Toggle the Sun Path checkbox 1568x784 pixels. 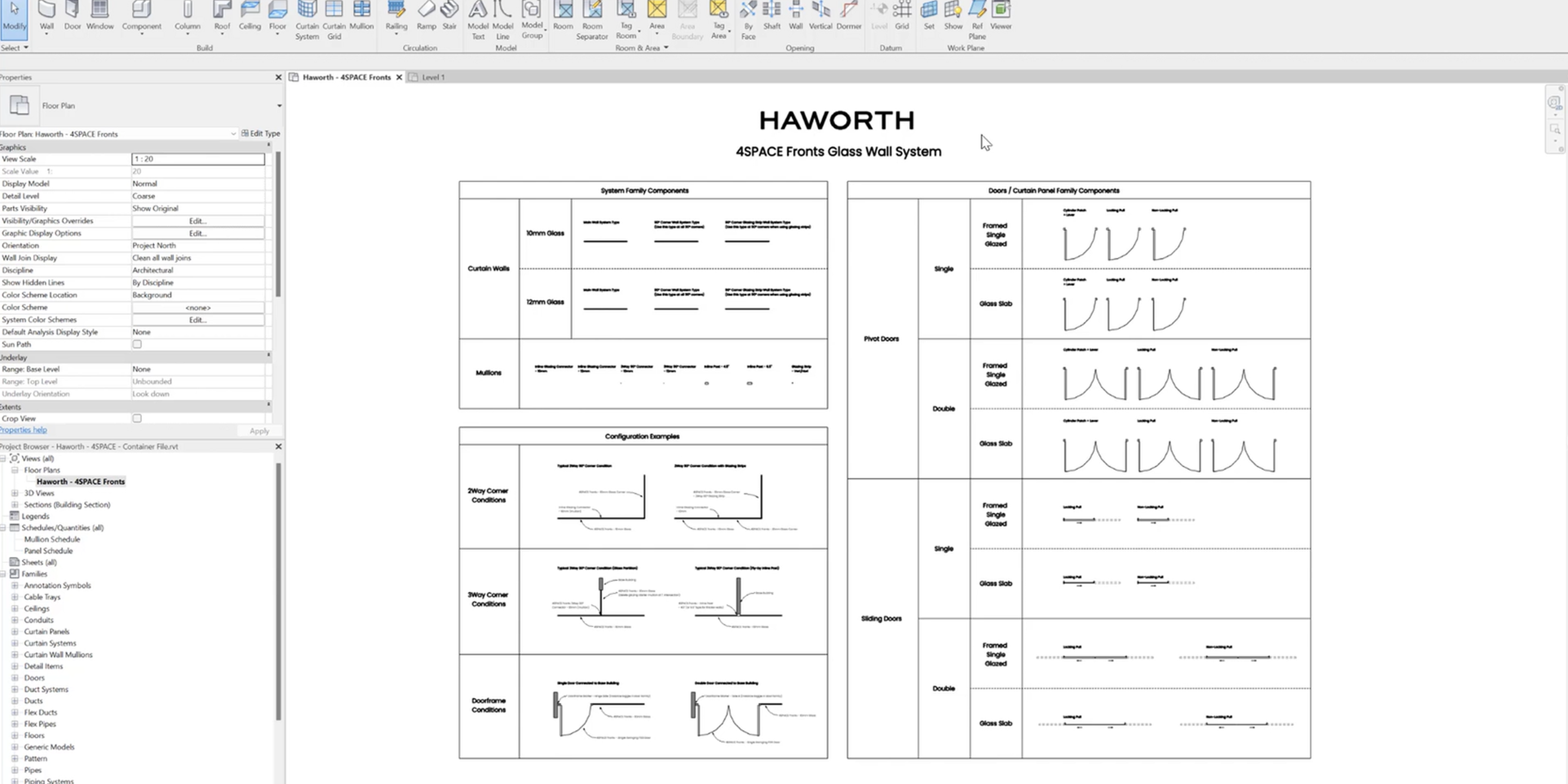click(x=137, y=345)
